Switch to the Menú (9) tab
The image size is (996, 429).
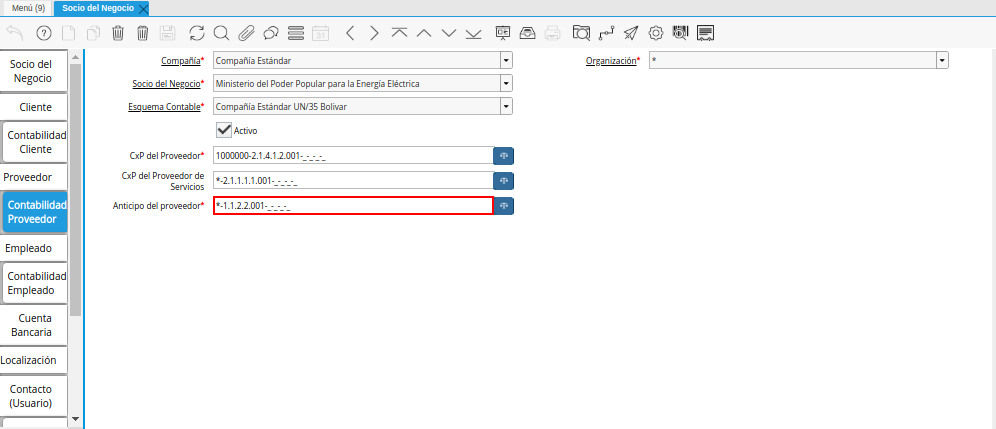tap(28, 8)
